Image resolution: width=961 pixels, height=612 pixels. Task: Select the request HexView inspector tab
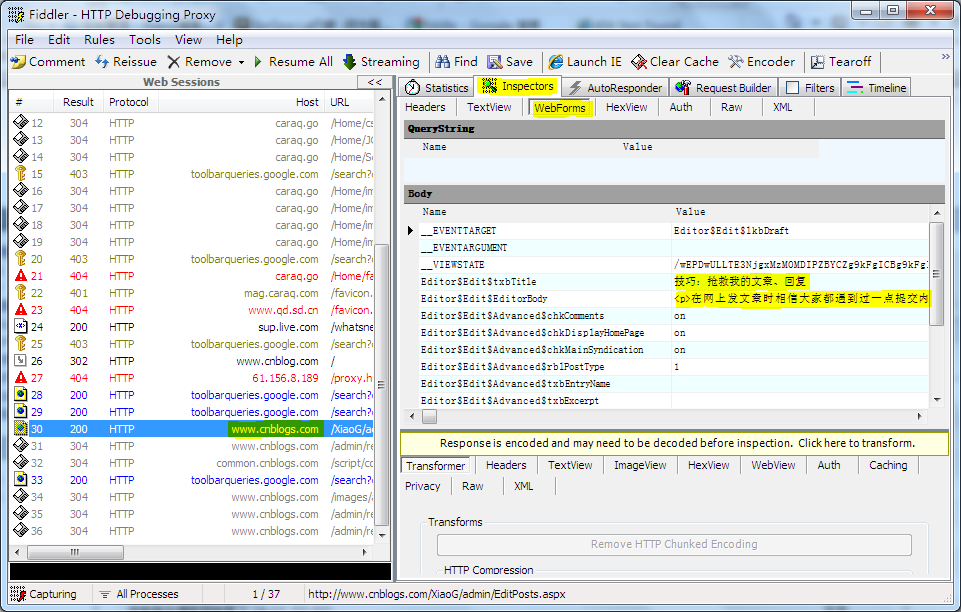pos(626,107)
